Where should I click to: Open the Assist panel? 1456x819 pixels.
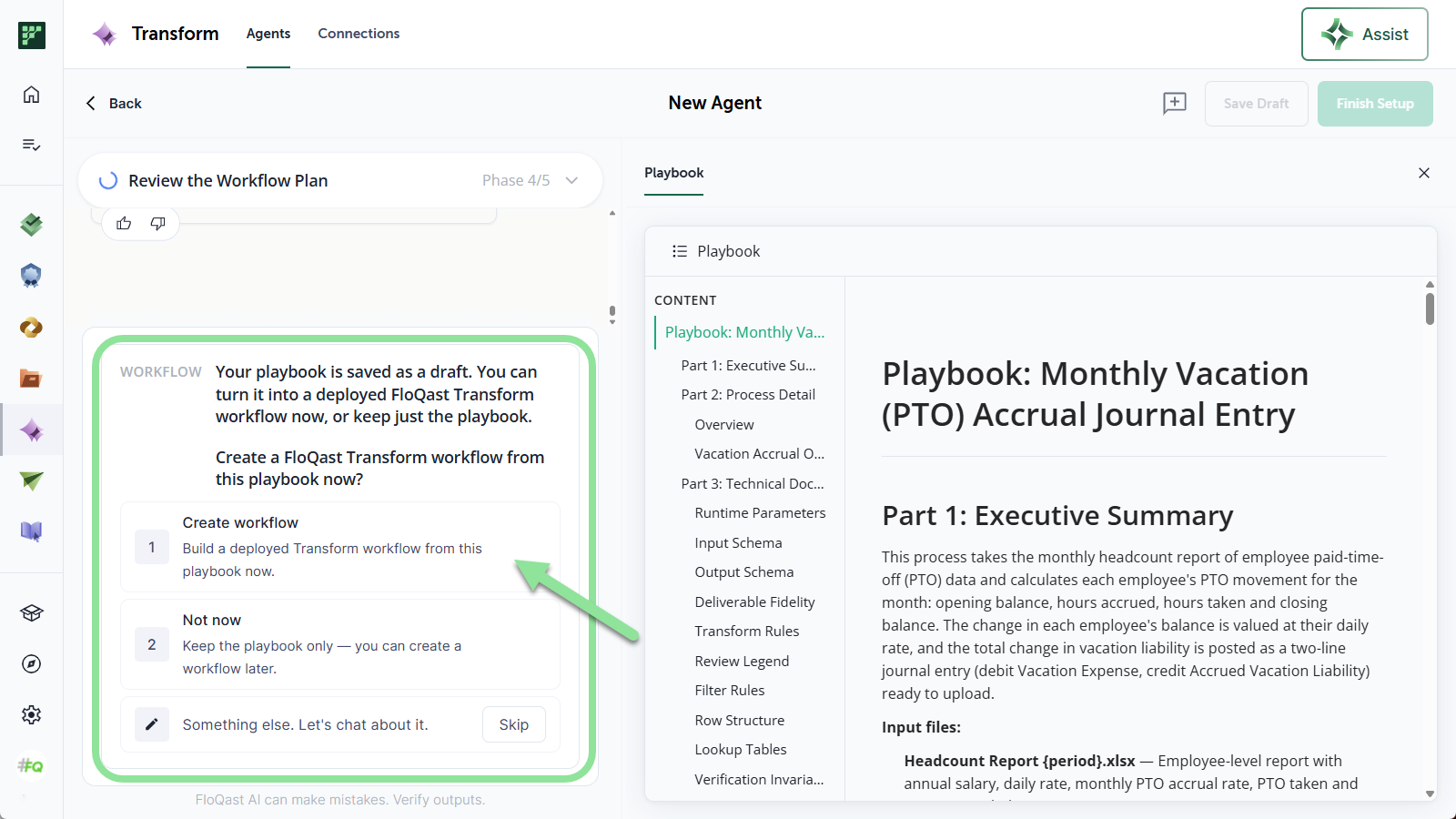tap(1364, 35)
